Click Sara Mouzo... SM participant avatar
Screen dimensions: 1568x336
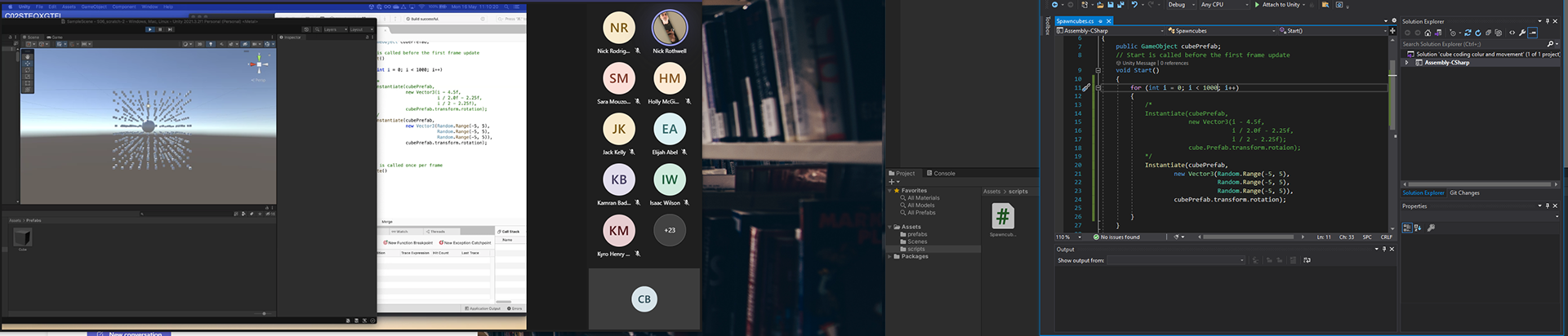[x=619, y=78]
